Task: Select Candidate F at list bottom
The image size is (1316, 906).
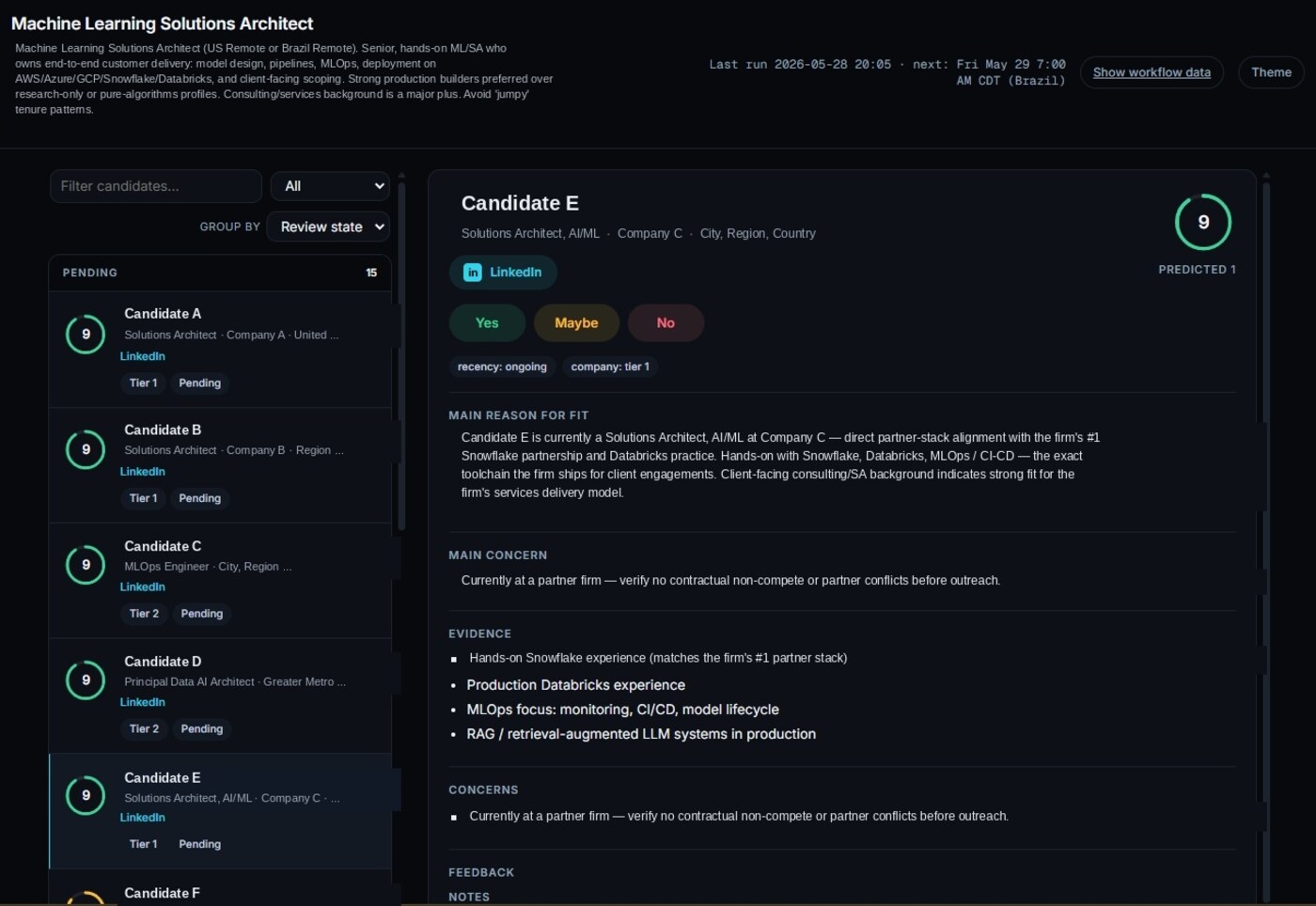Action: coord(220,888)
